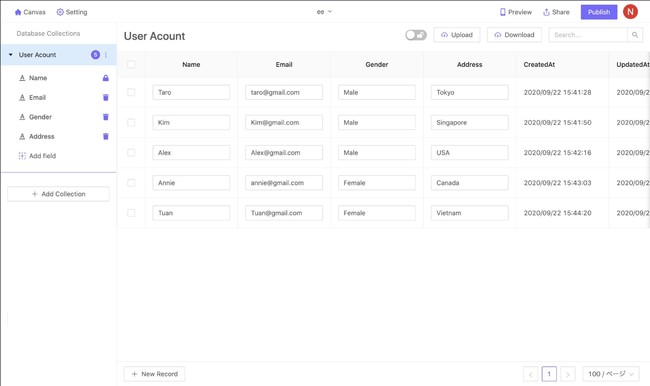Select the checkbox for Annie's record
This screenshot has height=386, width=650.
pos(131,182)
